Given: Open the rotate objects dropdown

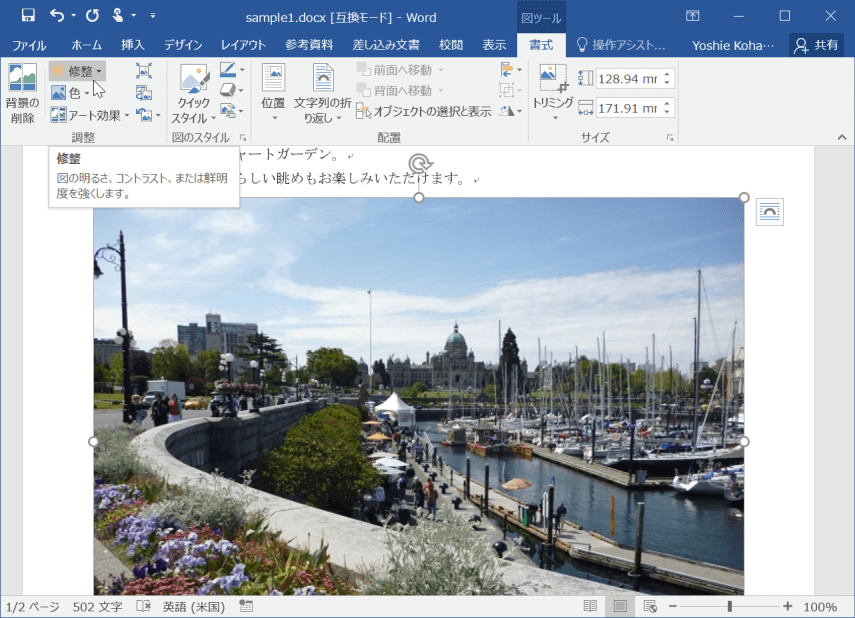Looking at the screenshot, I should pos(511,111).
